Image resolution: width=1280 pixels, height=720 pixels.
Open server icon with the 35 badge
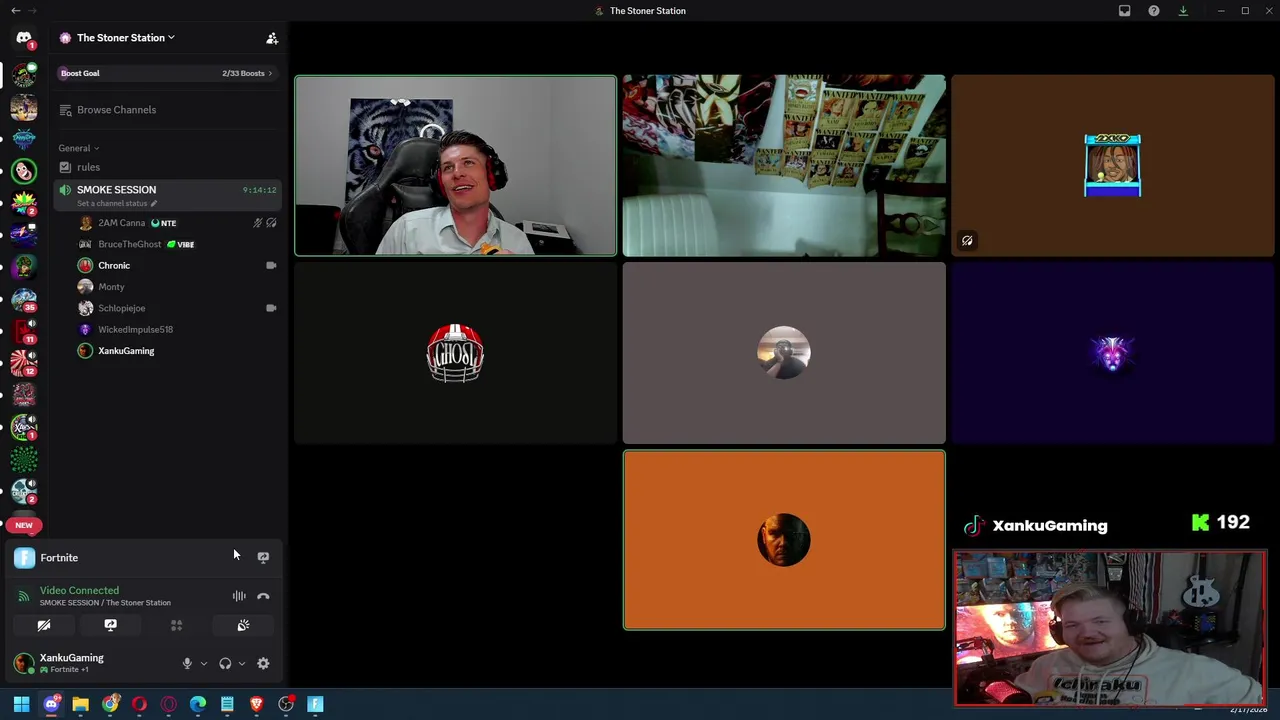(x=24, y=299)
